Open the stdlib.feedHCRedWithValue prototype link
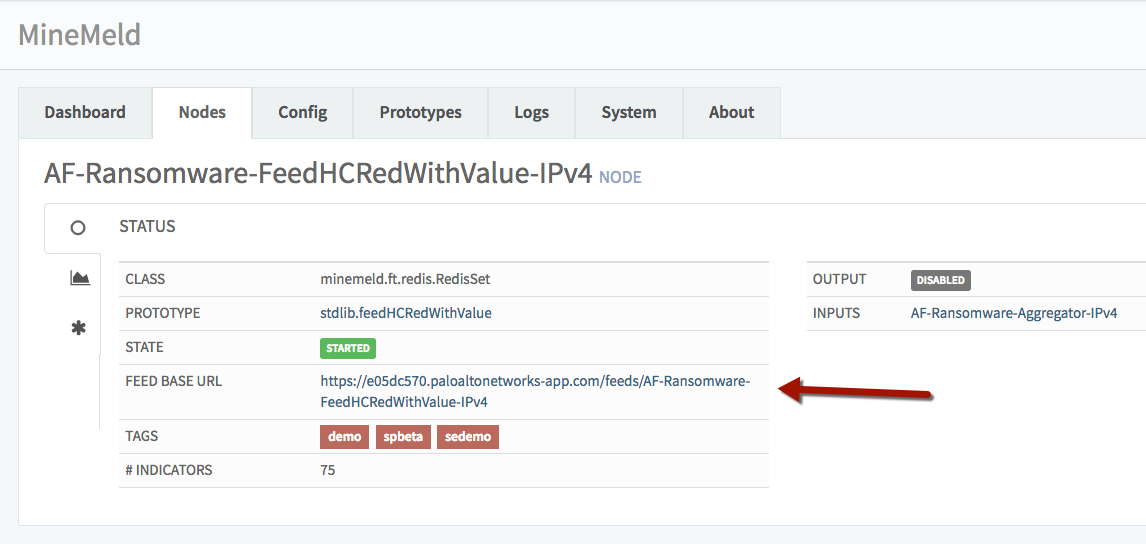 tap(405, 313)
